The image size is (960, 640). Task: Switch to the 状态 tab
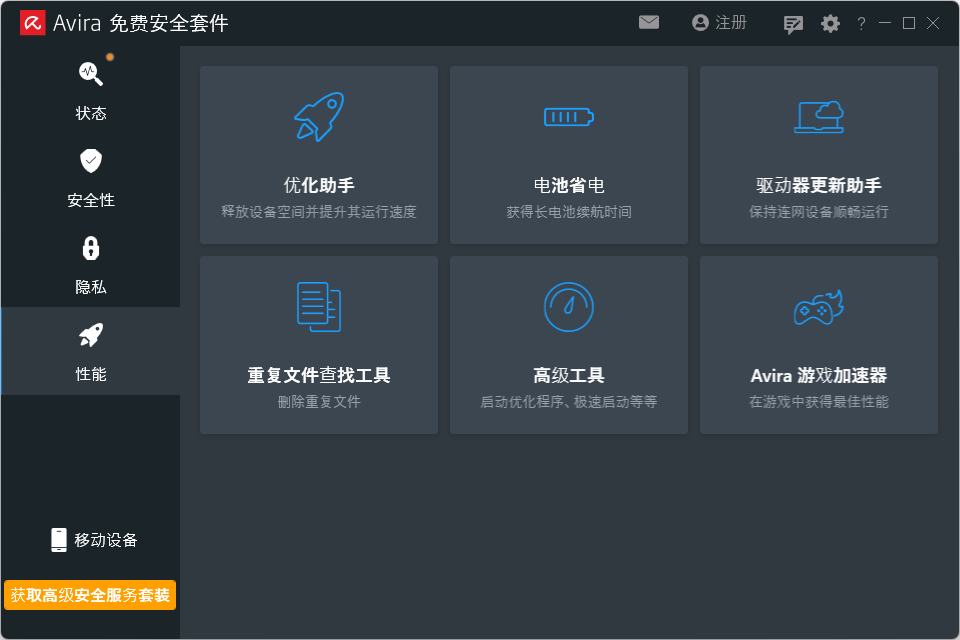click(x=91, y=89)
